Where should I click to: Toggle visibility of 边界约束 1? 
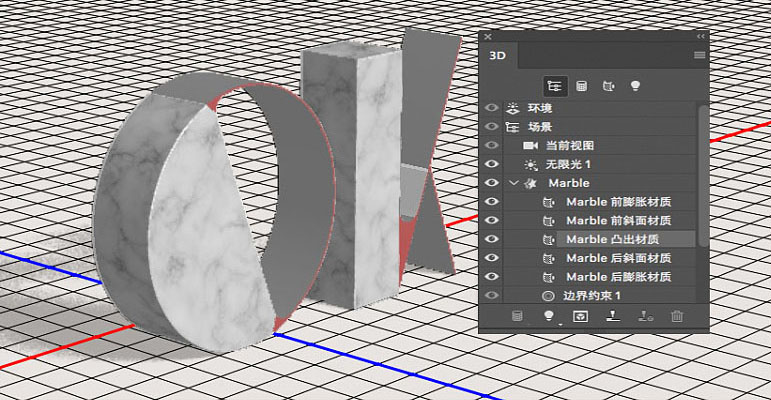pyautogui.click(x=491, y=295)
